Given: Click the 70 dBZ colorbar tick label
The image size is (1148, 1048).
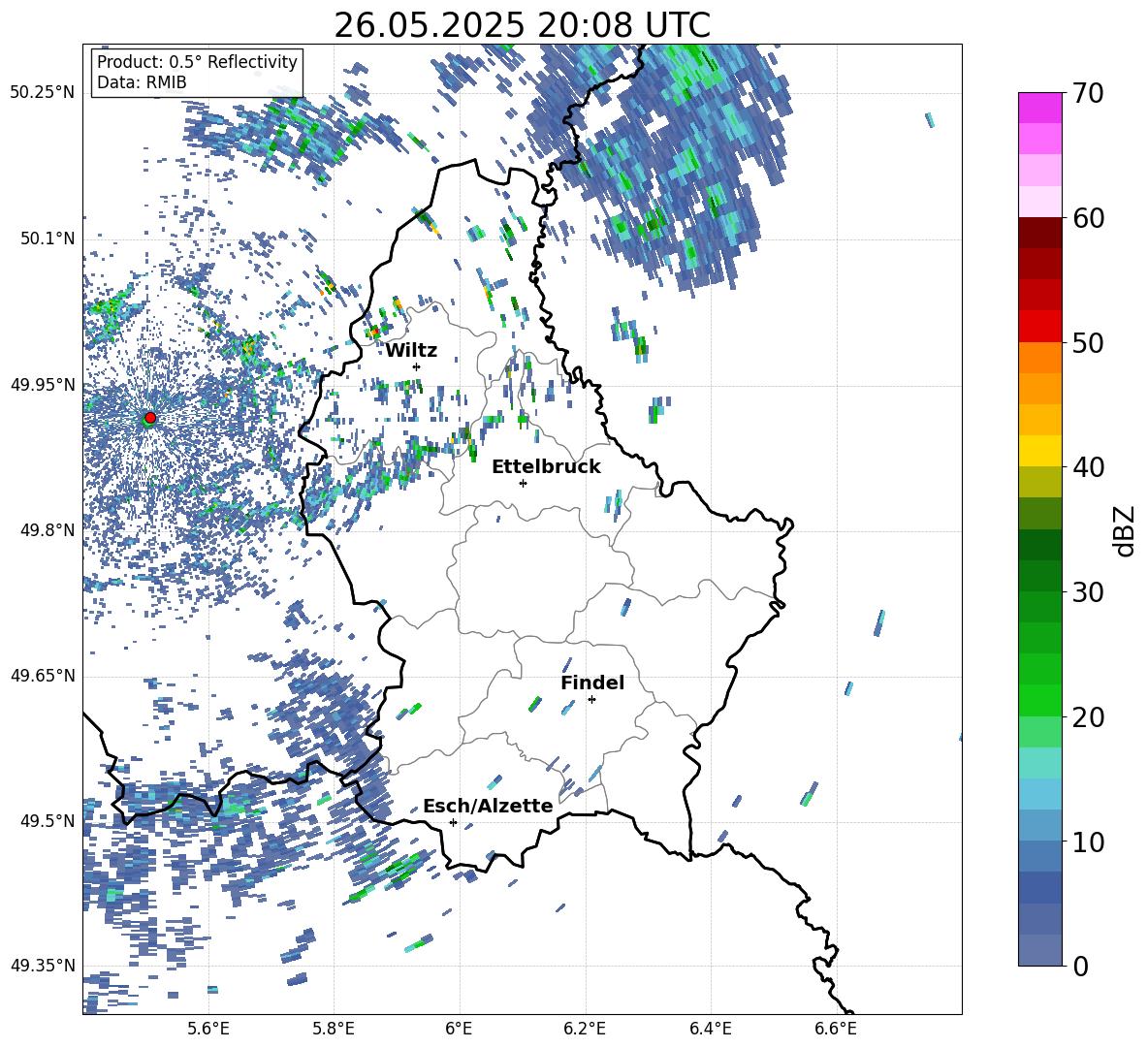Looking at the screenshot, I should pos(1088,94).
